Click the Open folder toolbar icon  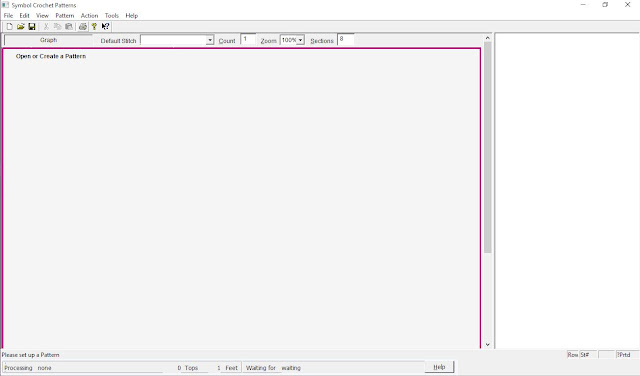tap(20, 27)
